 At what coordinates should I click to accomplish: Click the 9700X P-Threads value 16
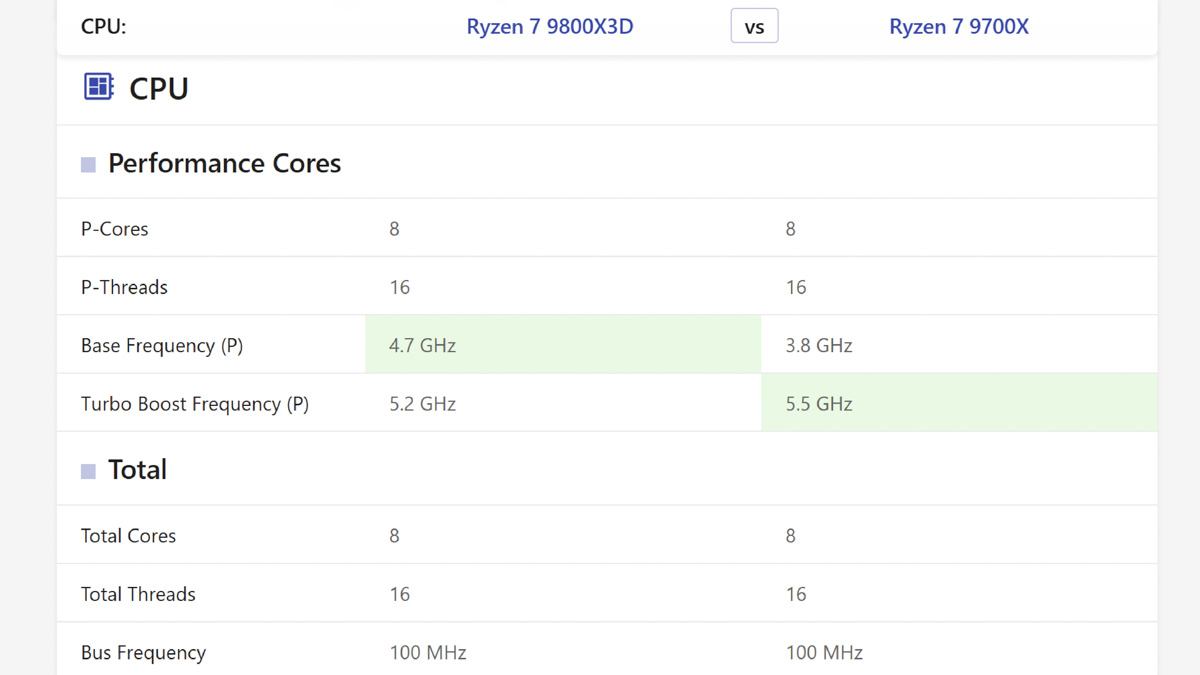tap(796, 287)
